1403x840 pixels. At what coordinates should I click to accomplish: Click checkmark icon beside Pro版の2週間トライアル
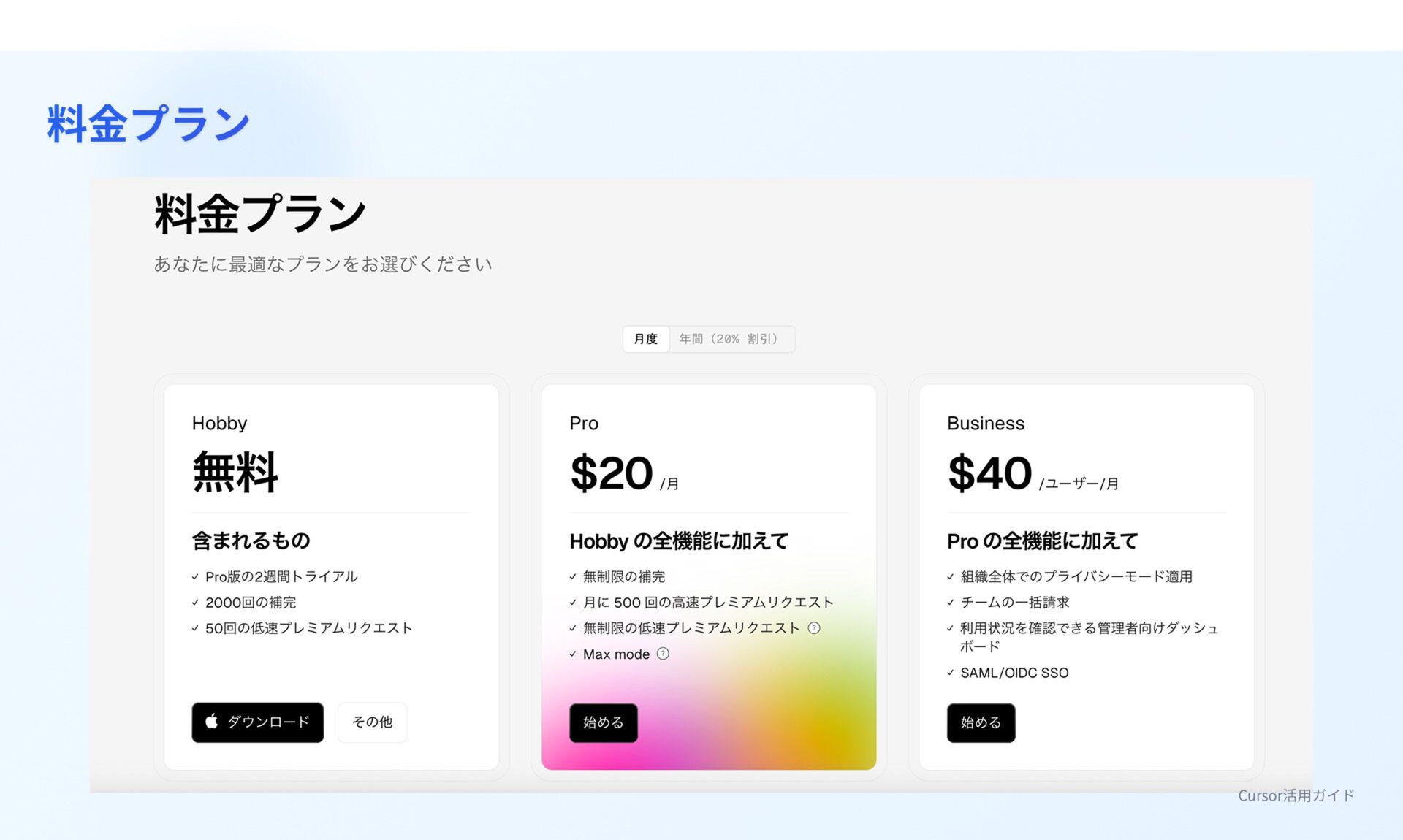(195, 577)
